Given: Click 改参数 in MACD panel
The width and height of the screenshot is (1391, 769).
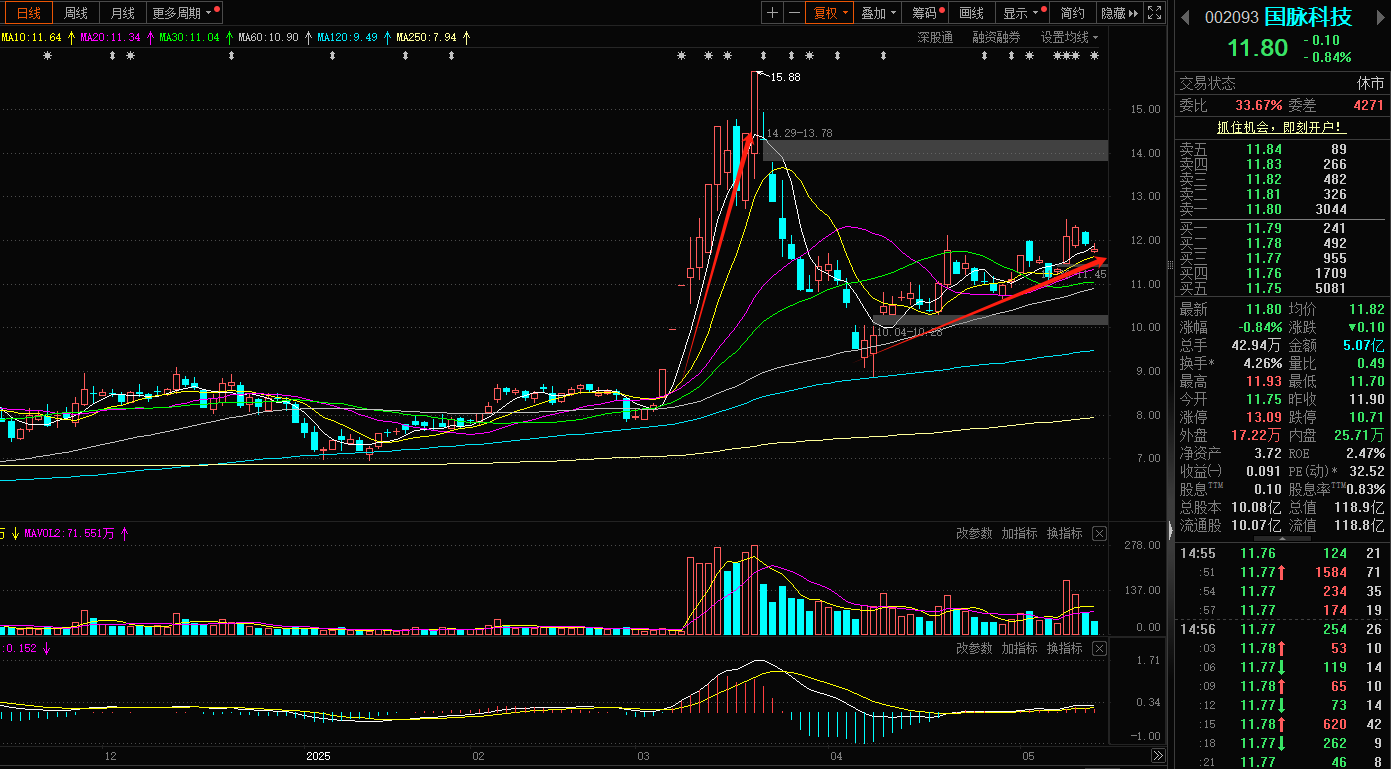Looking at the screenshot, I should 974,649.
